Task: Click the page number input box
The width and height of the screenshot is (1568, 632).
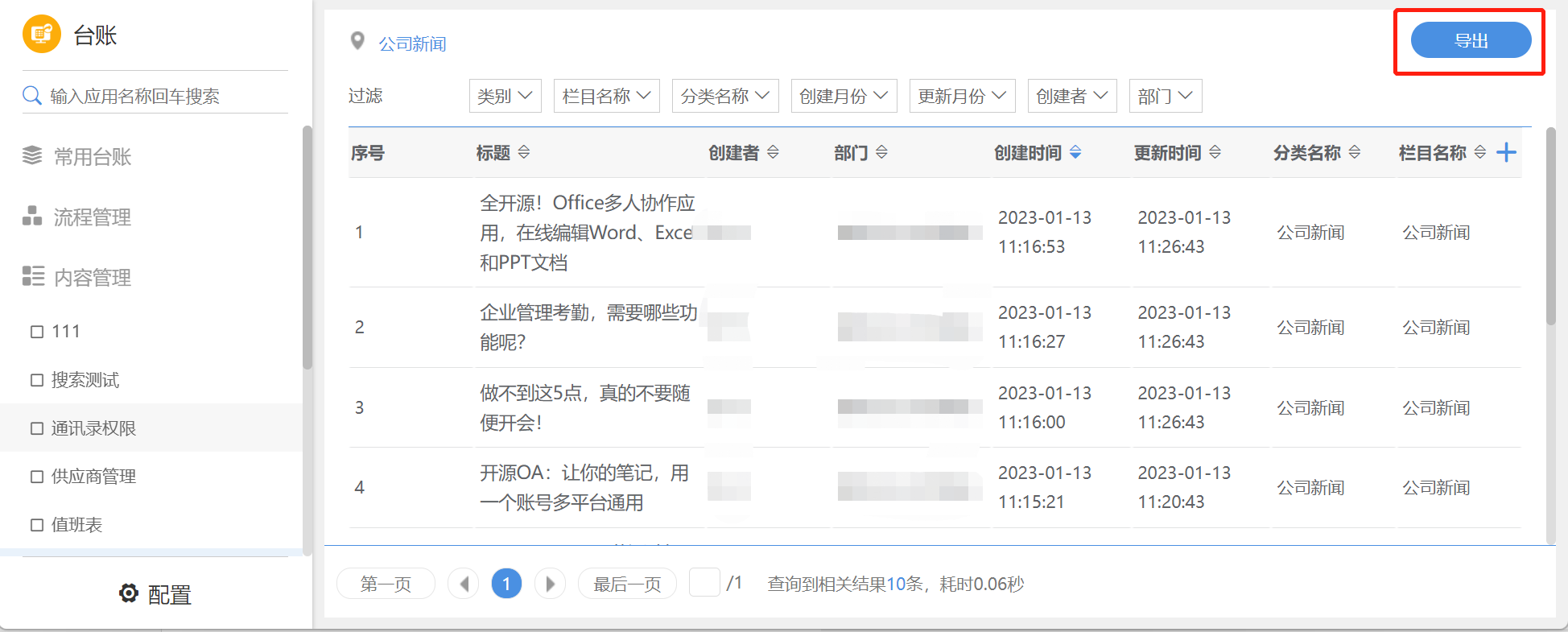Action: 704,582
